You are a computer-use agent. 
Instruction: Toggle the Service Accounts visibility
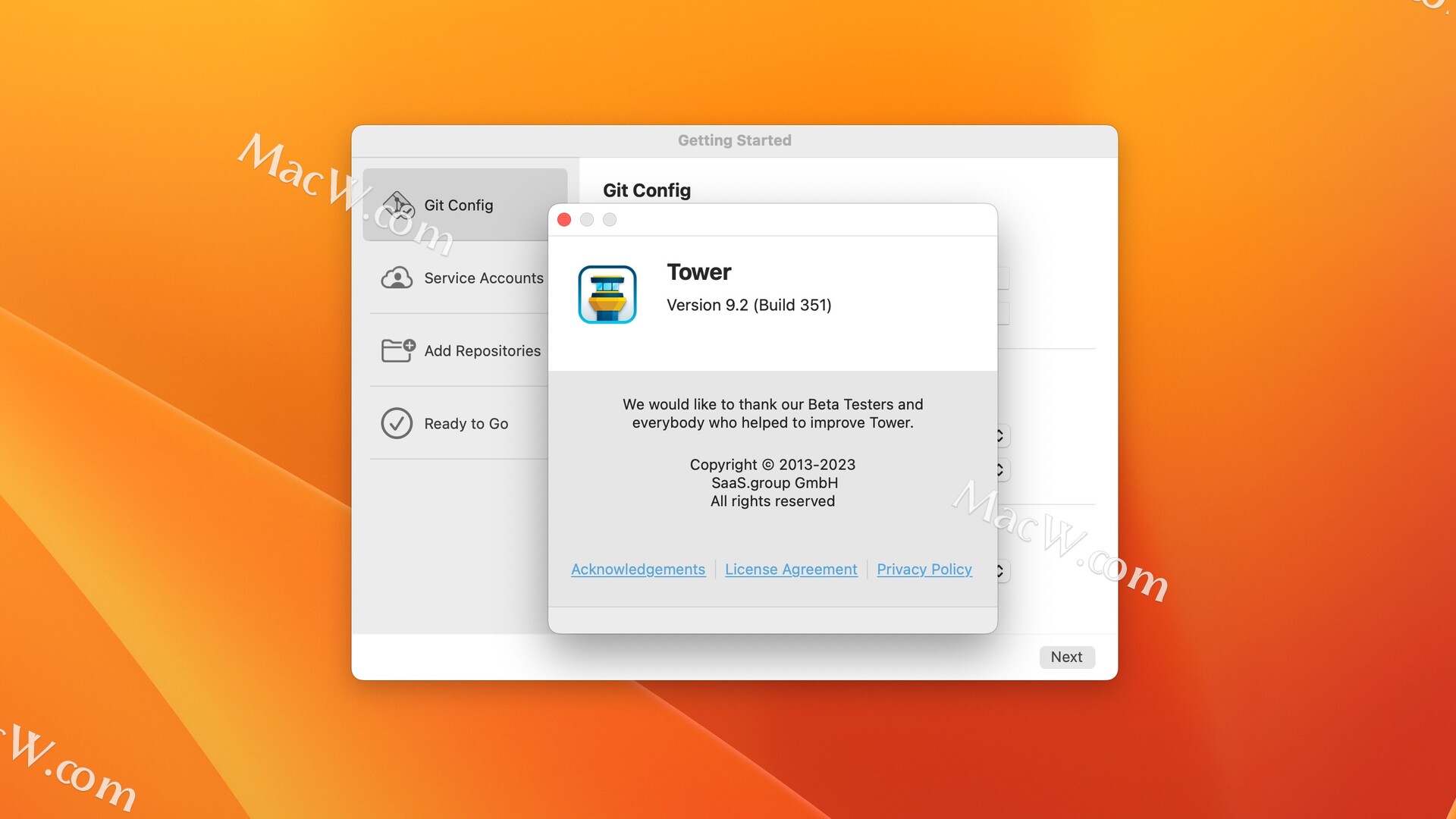pos(465,277)
